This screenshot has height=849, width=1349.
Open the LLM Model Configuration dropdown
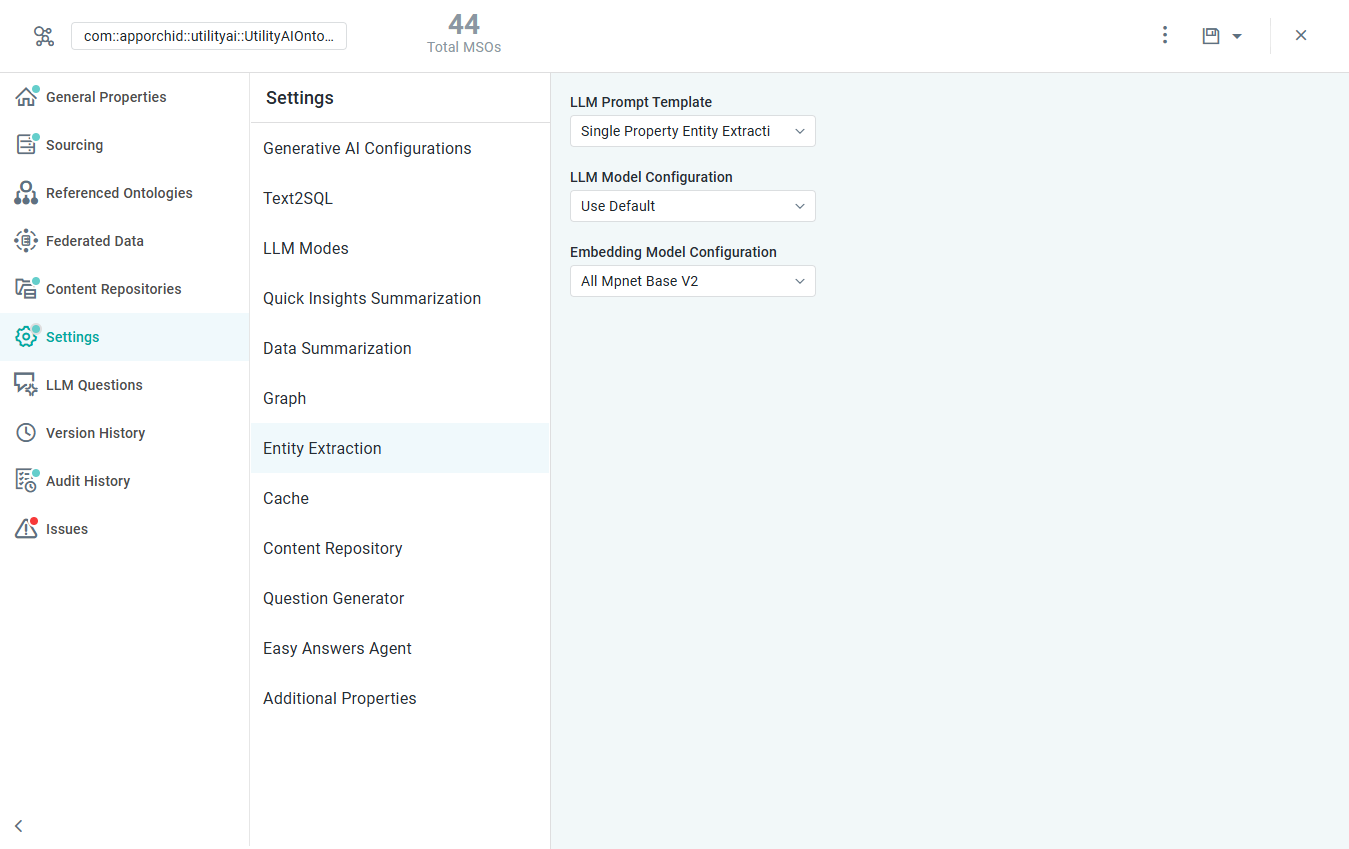pos(693,206)
